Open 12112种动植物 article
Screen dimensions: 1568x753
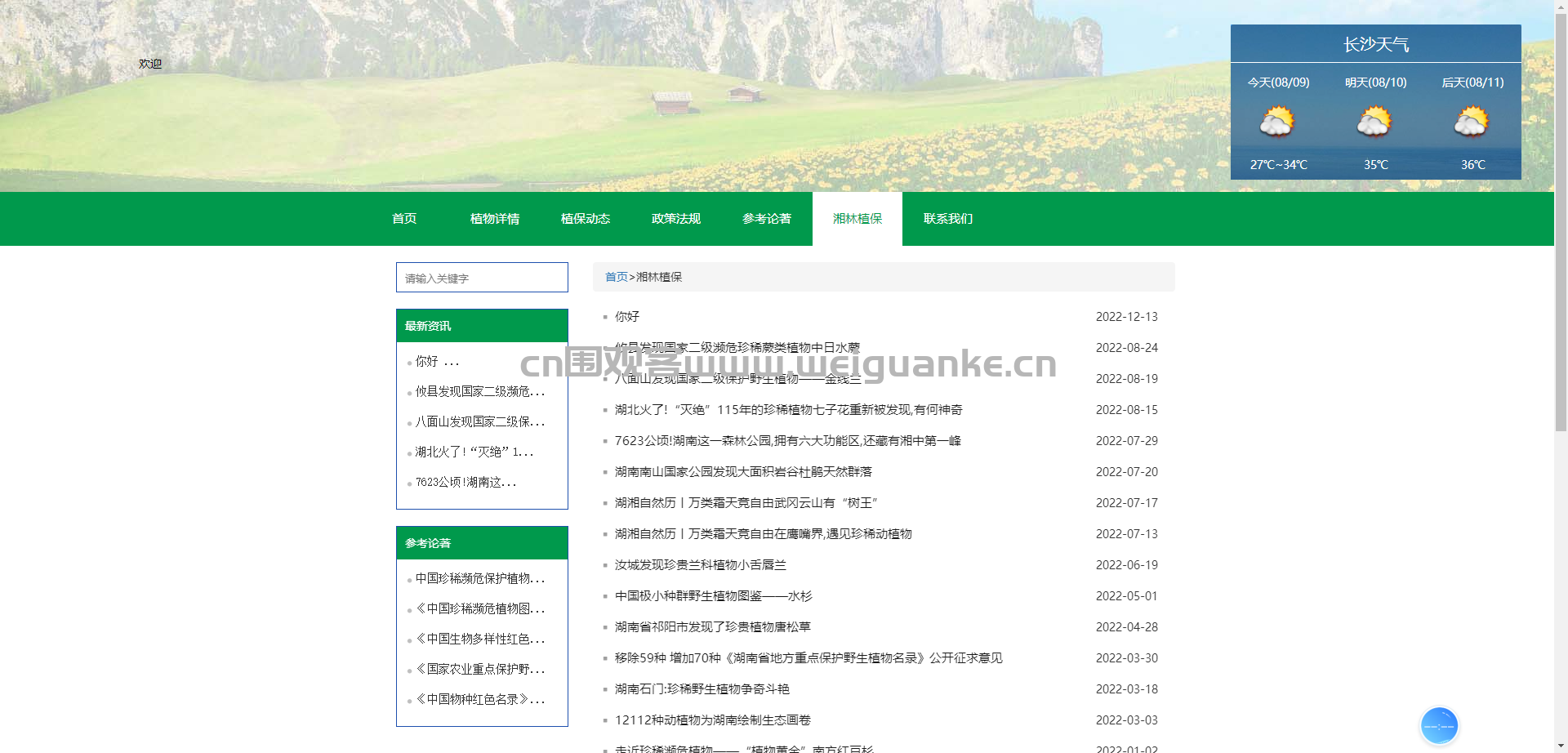point(713,720)
